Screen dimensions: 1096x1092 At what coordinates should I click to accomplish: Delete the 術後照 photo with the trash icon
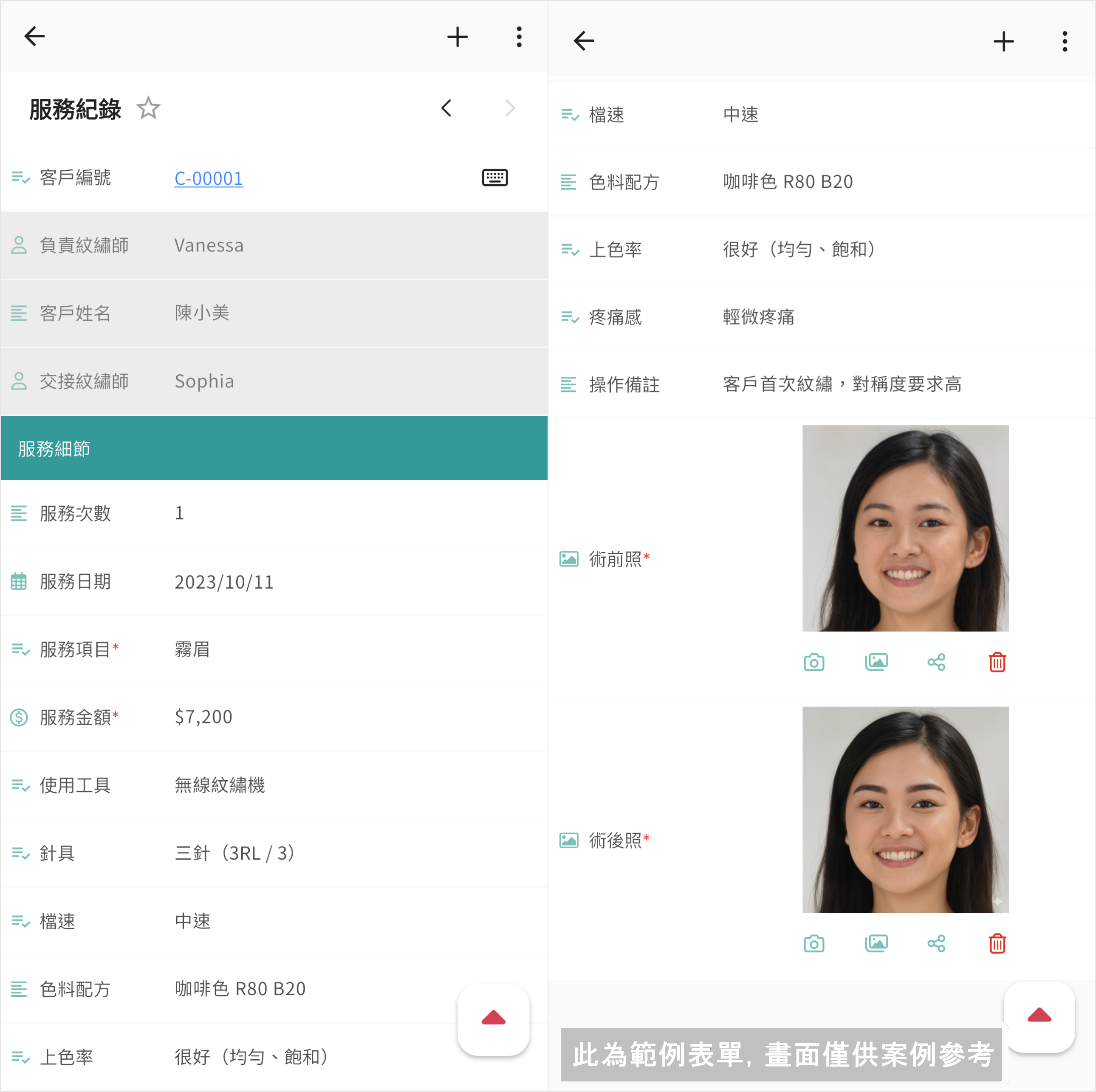click(997, 943)
